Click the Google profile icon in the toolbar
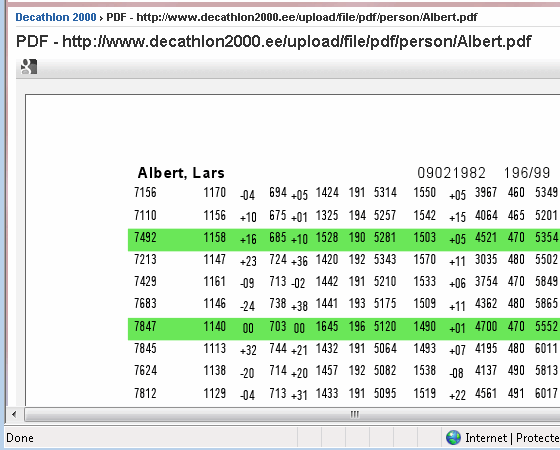This screenshot has width=560, height=450. pos(29,67)
